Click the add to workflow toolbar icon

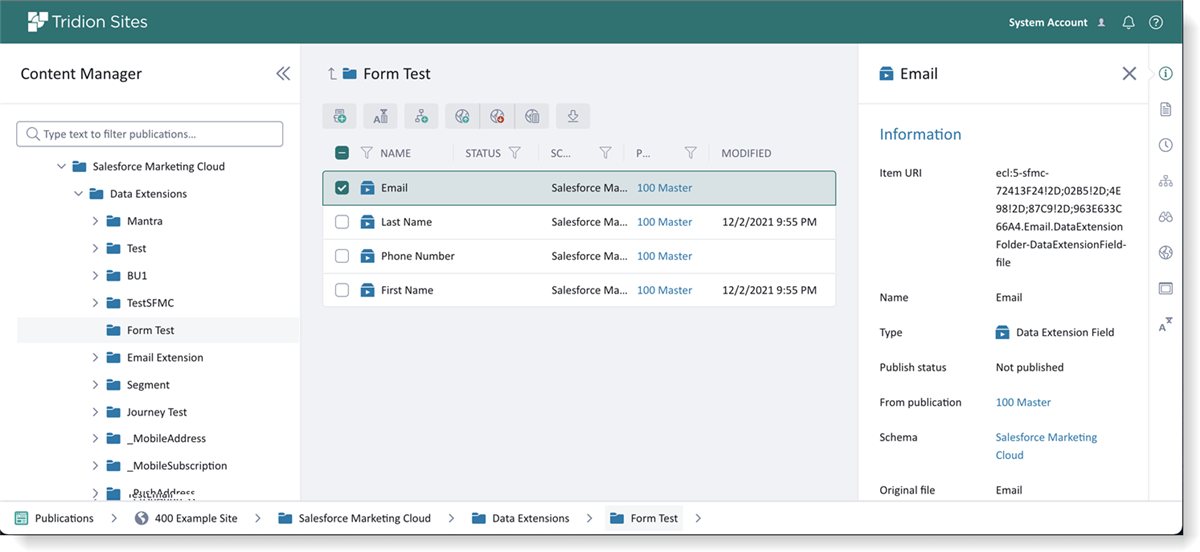coord(422,116)
